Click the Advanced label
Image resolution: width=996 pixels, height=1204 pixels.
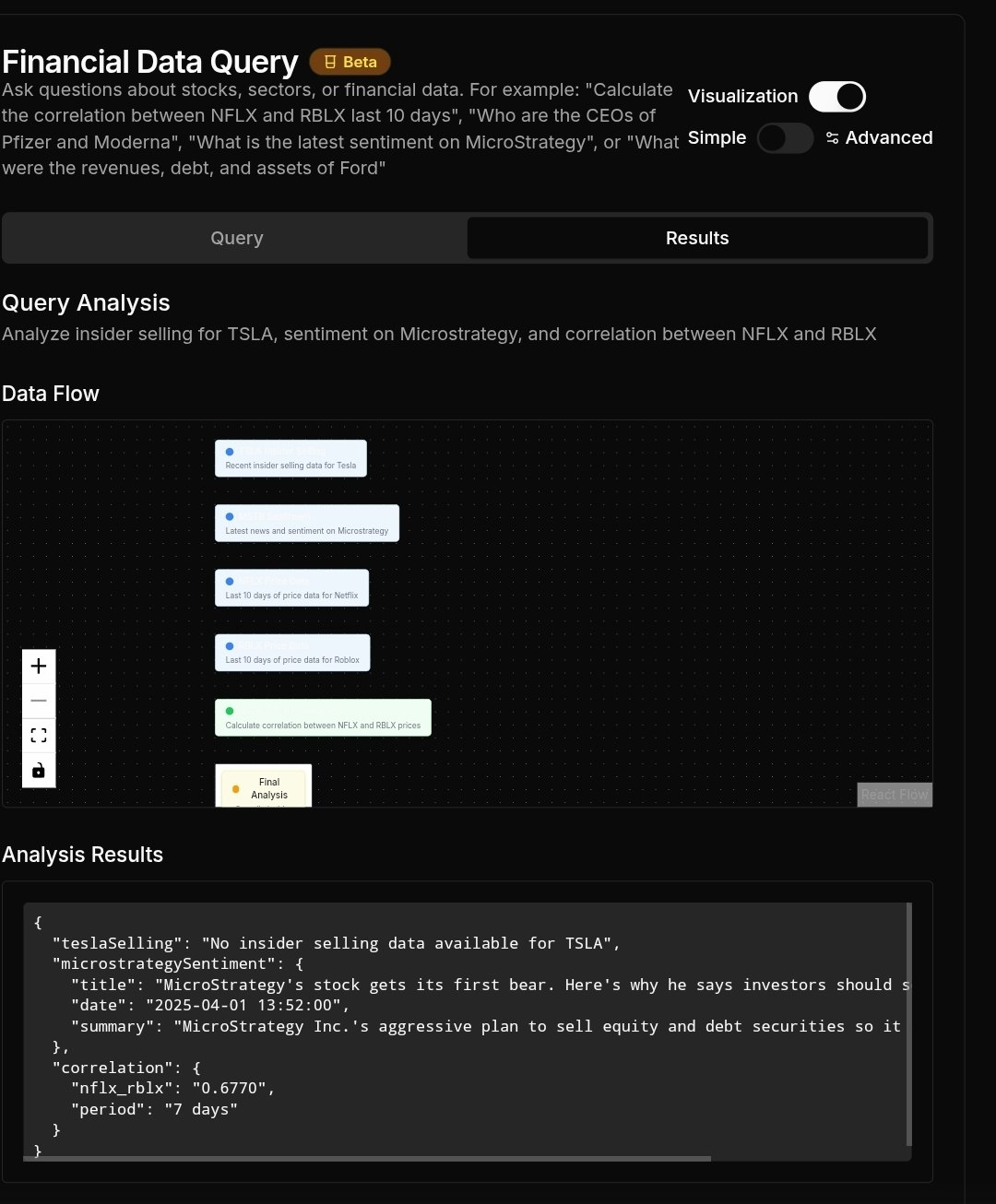pos(889,137)
